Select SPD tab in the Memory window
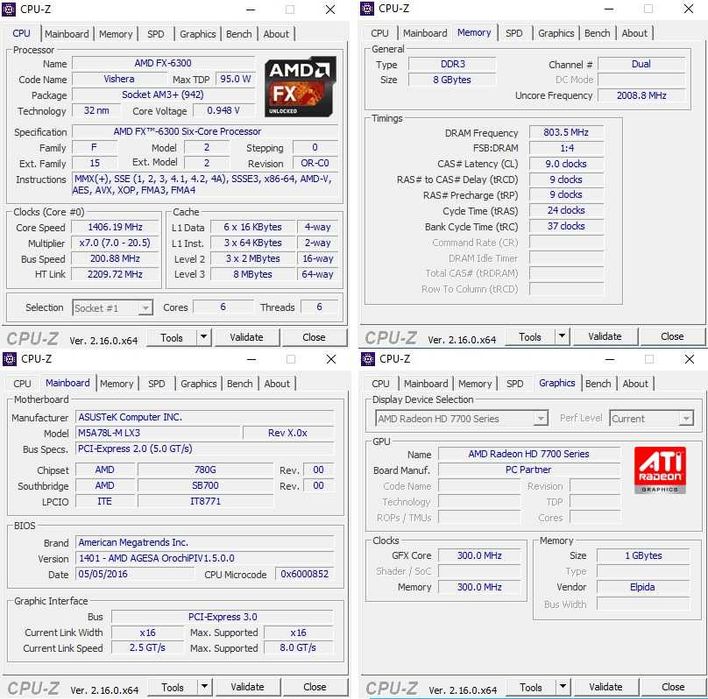 [514, 33]
